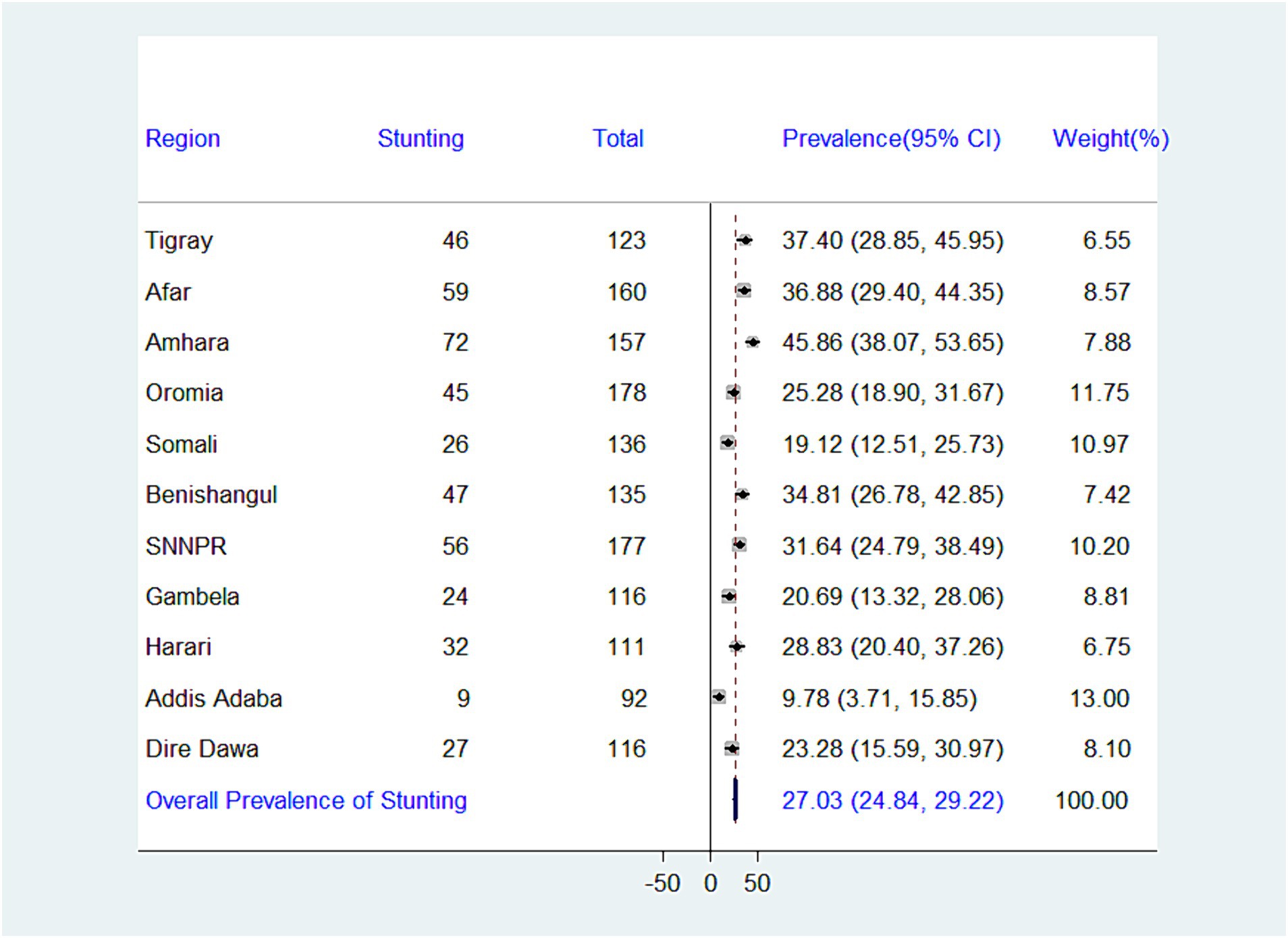
Task: Click Overall Prevalence of Stunting label
Action: (306, 800)
